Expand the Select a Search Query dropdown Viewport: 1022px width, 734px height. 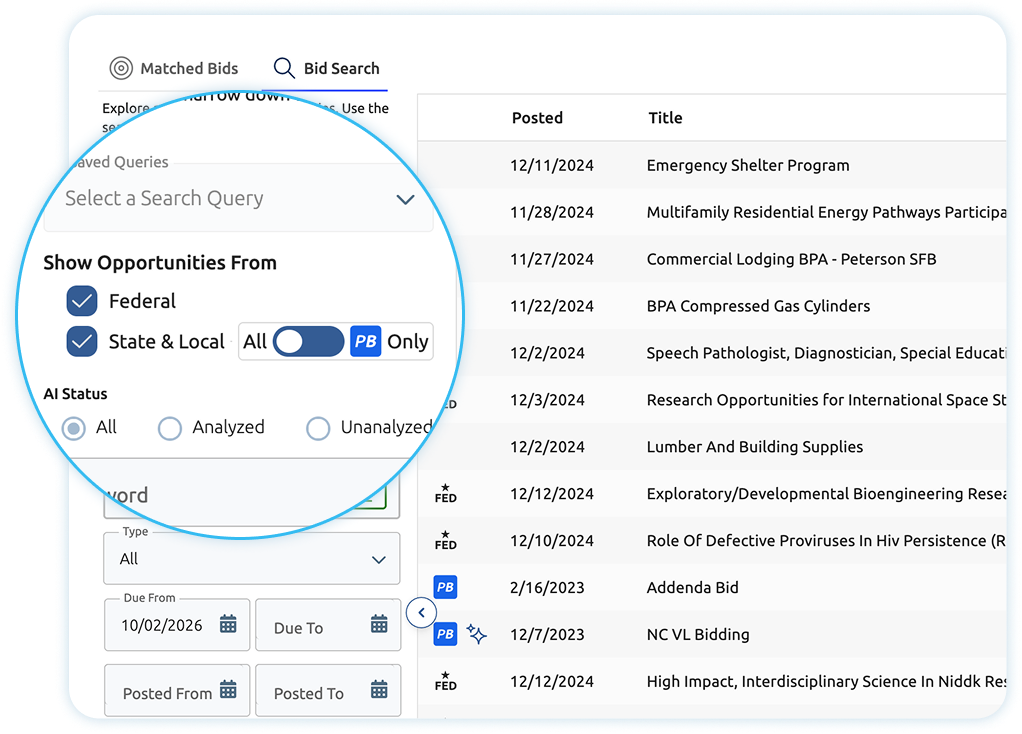tap(239, 198)
